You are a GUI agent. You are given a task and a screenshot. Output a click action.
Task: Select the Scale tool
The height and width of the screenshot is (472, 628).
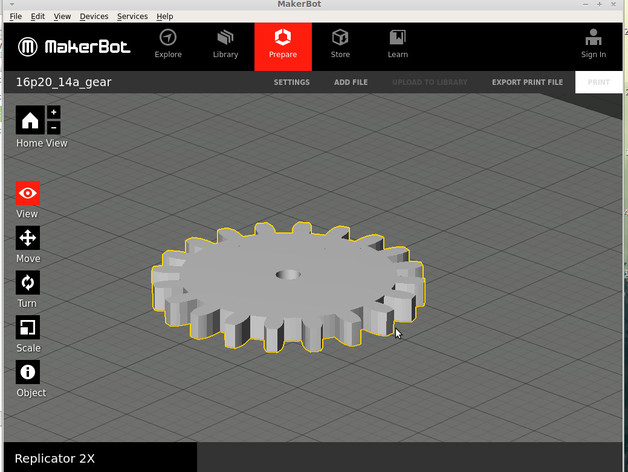pyautogui.click(x=28, y=327)
